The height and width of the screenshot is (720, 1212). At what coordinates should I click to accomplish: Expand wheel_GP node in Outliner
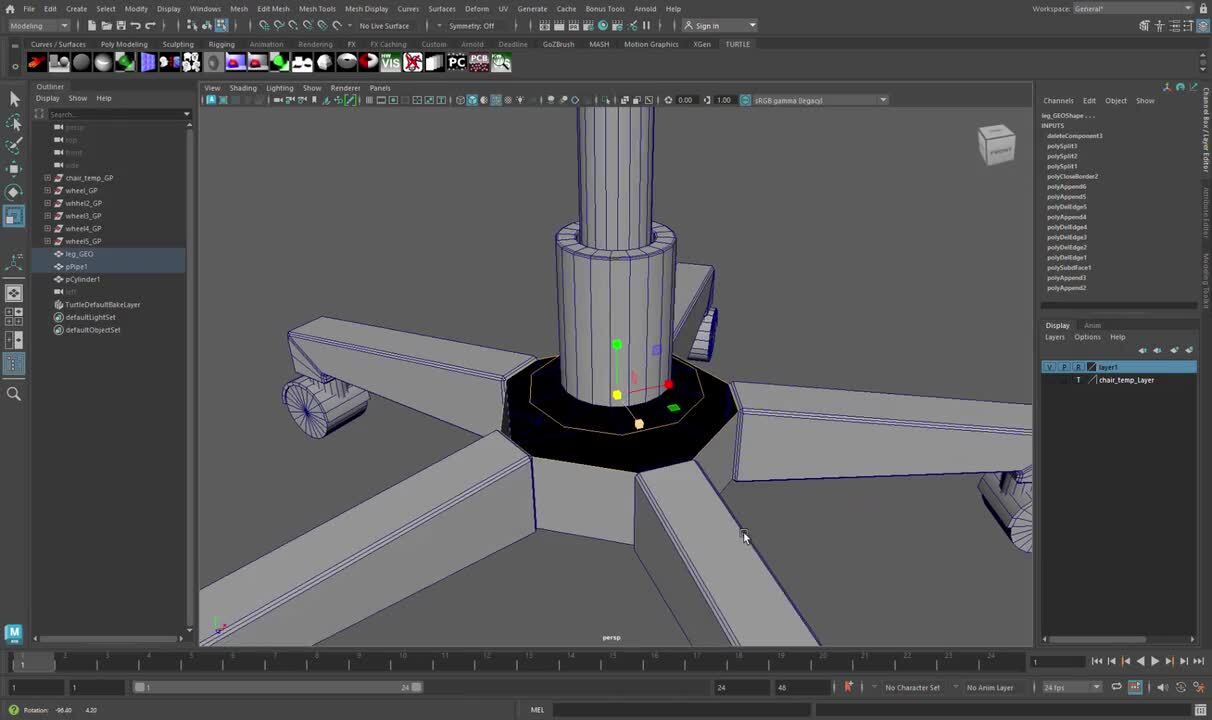click(x=47, y=190)
